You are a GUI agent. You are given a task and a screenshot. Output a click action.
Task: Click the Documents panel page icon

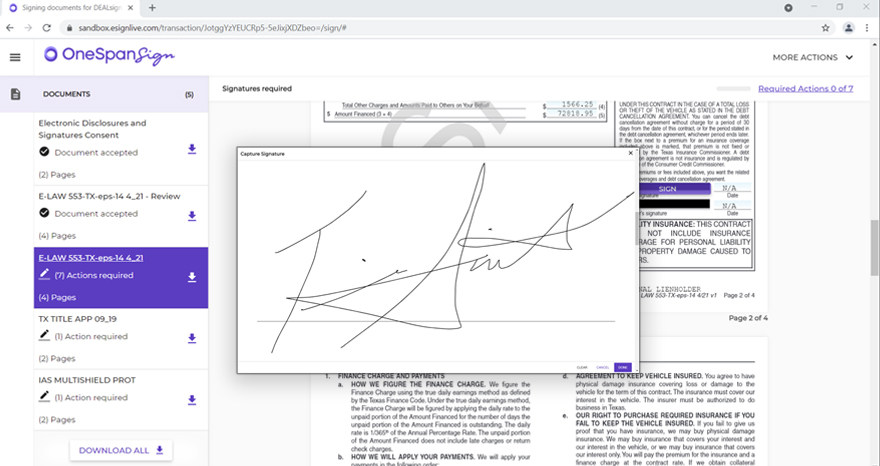[16, 94]
